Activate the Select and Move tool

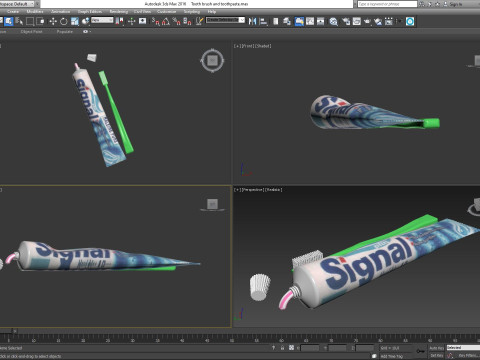[53, 21]
